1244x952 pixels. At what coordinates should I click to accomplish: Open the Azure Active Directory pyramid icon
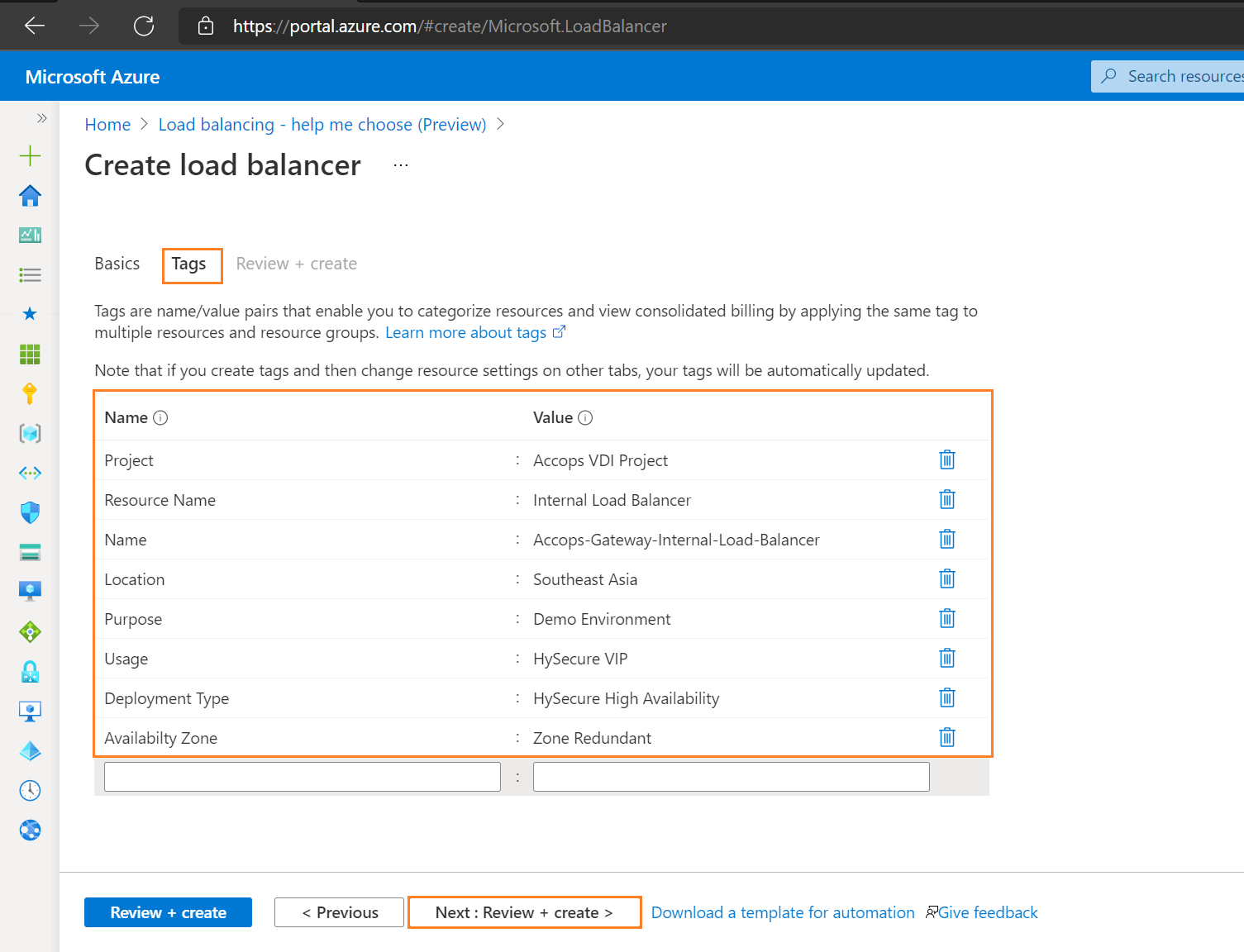(30, 751)
